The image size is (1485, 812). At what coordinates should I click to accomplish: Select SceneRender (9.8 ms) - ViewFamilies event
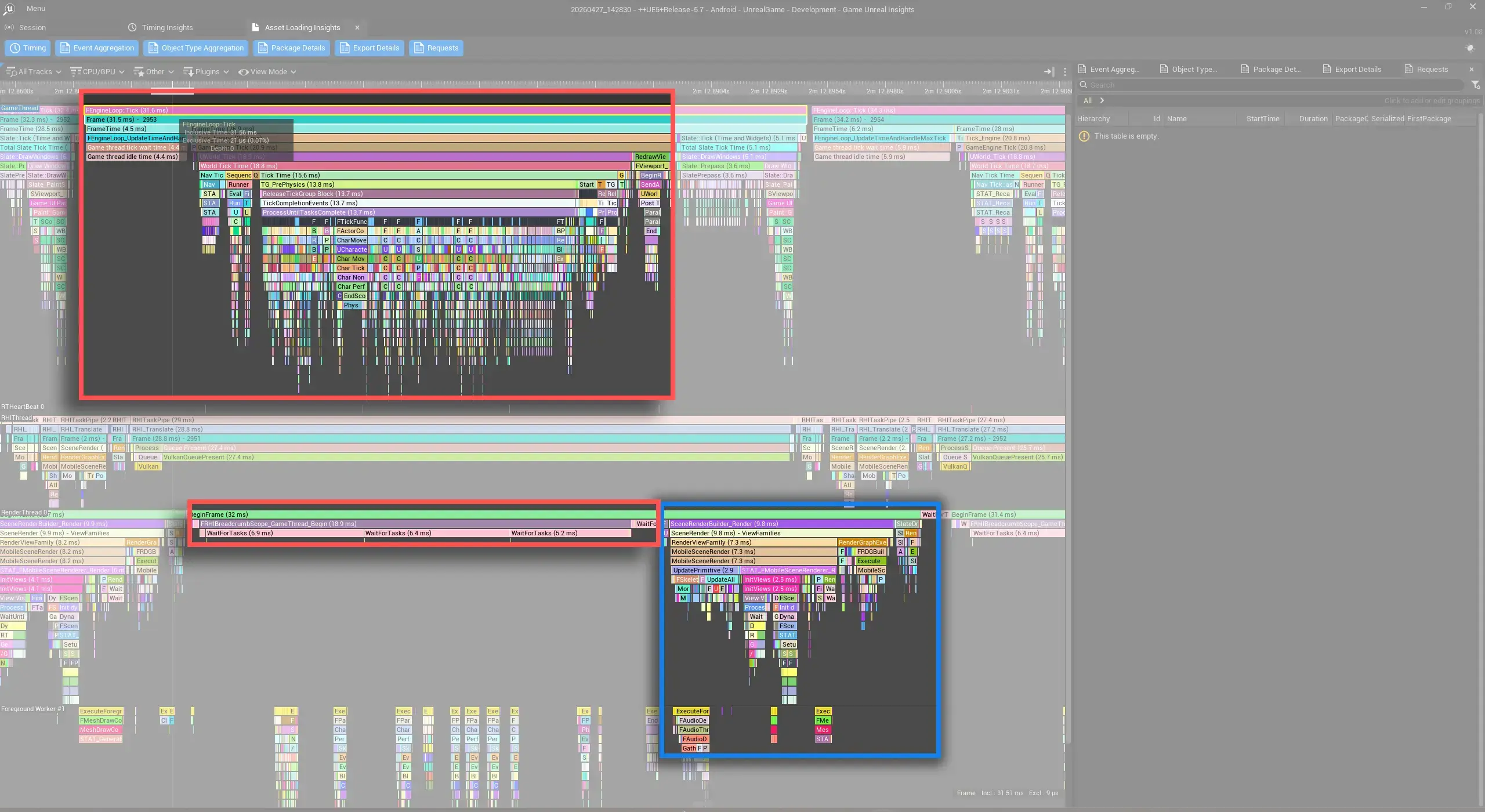click(781, 533)
